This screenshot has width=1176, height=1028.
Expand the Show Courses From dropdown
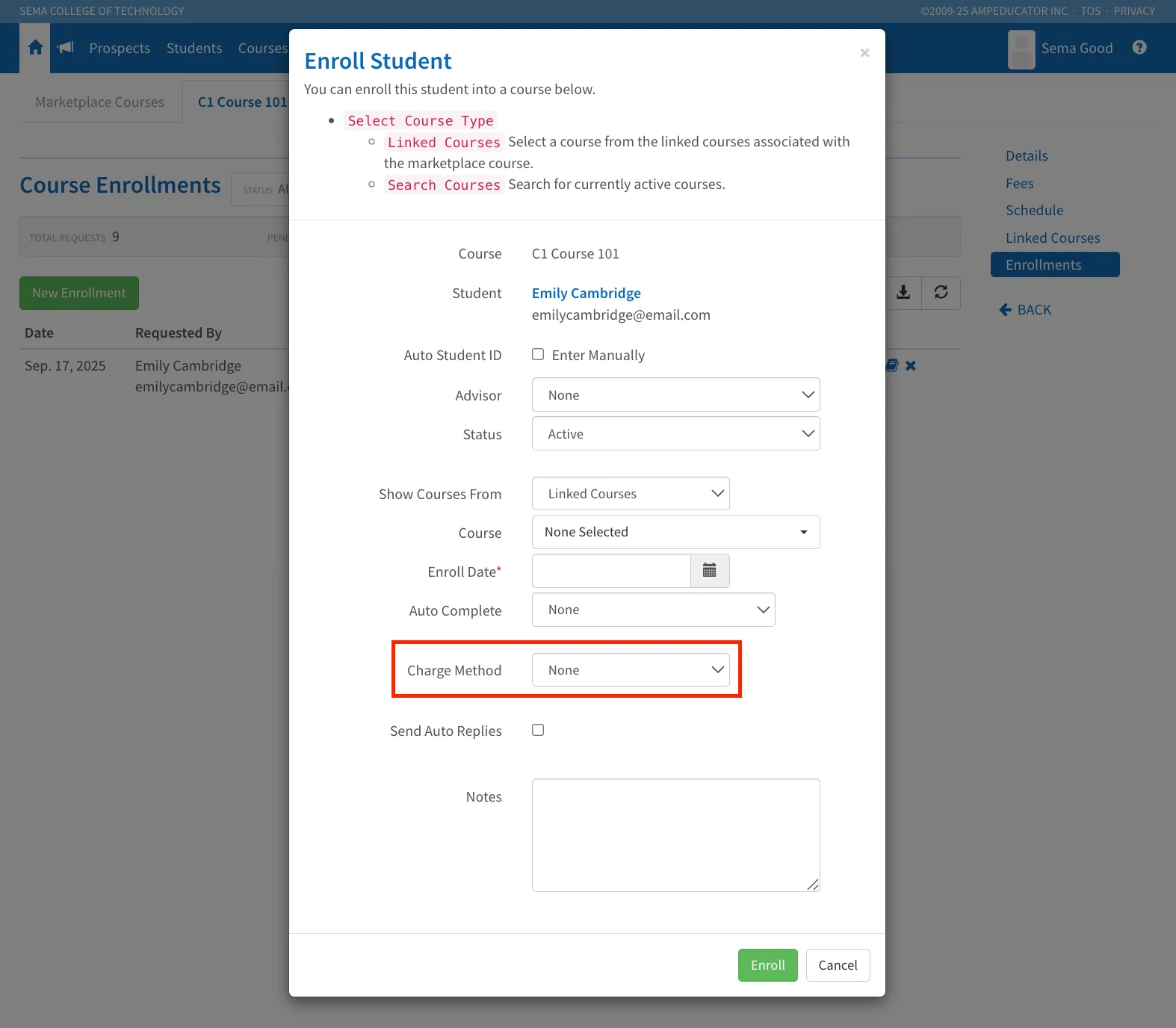click(x=631, y=493)
